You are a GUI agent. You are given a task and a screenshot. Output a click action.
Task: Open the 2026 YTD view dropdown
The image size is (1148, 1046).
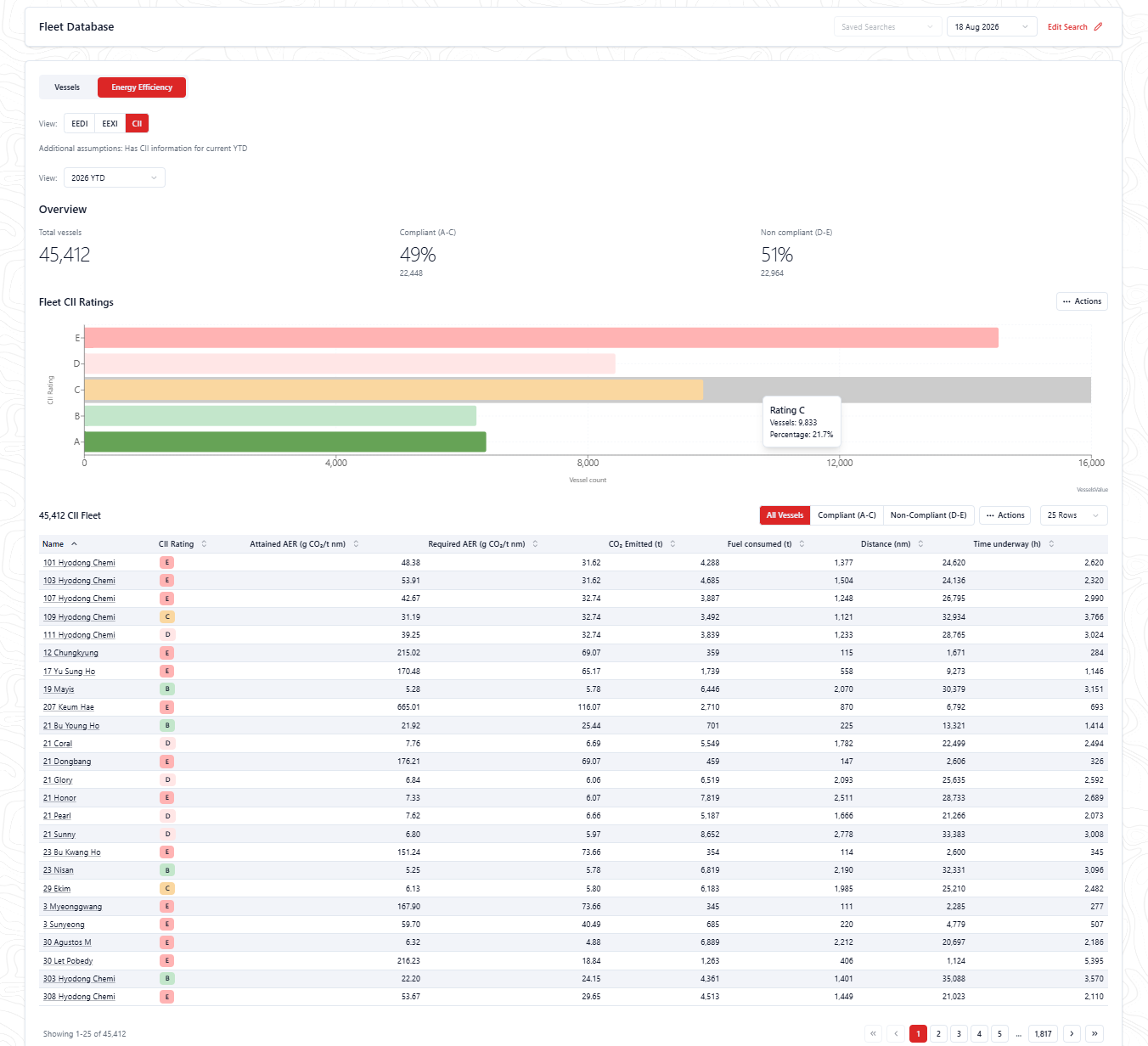pos(115,177)
